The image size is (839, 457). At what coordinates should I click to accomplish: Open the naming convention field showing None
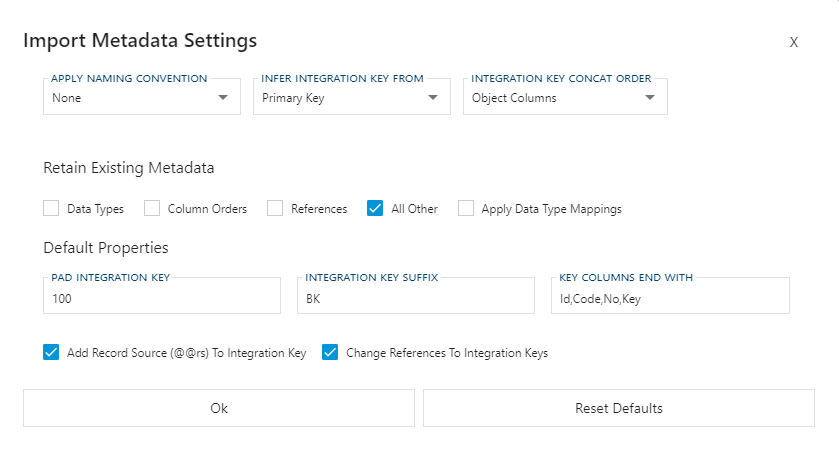130,98
